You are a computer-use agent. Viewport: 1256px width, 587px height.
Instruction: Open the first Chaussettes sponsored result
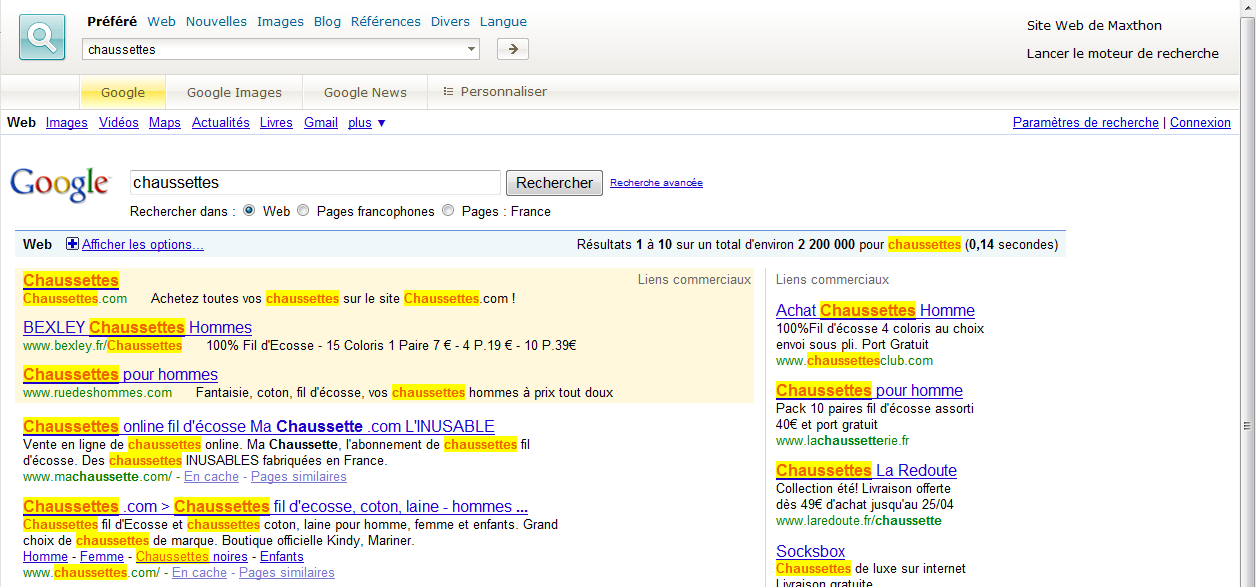pyautogui.click(x=71, y=280)
